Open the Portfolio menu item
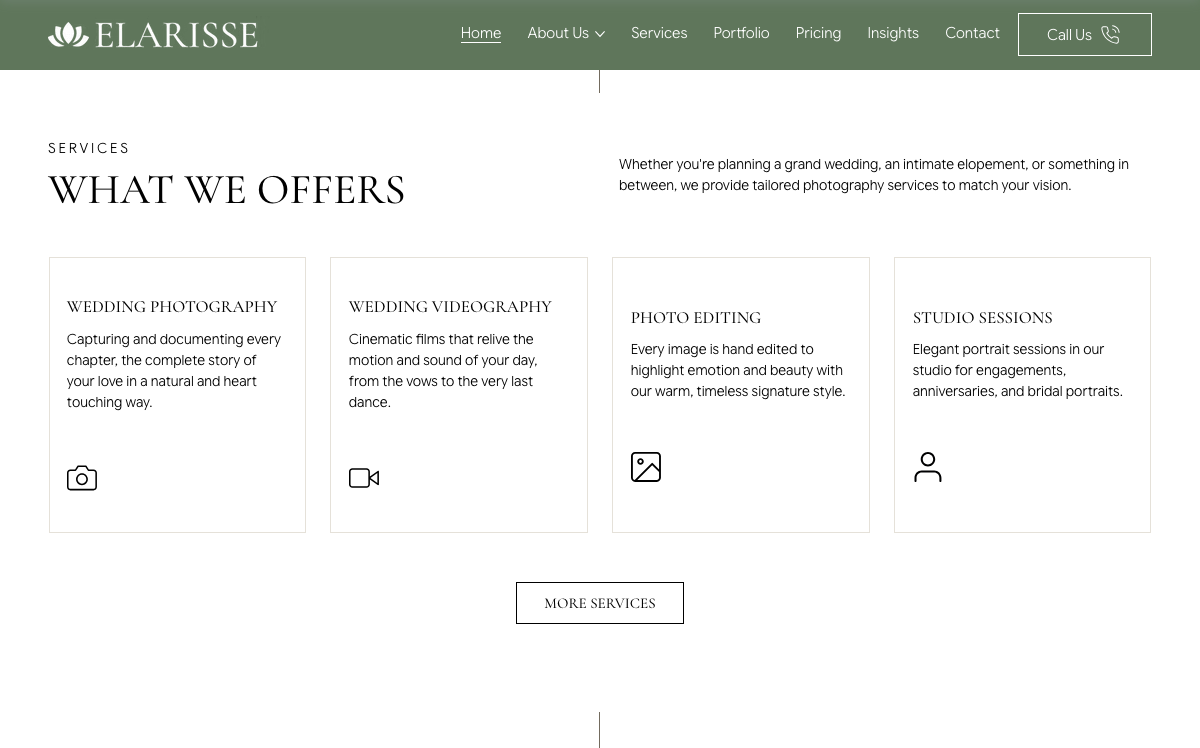 741,33
